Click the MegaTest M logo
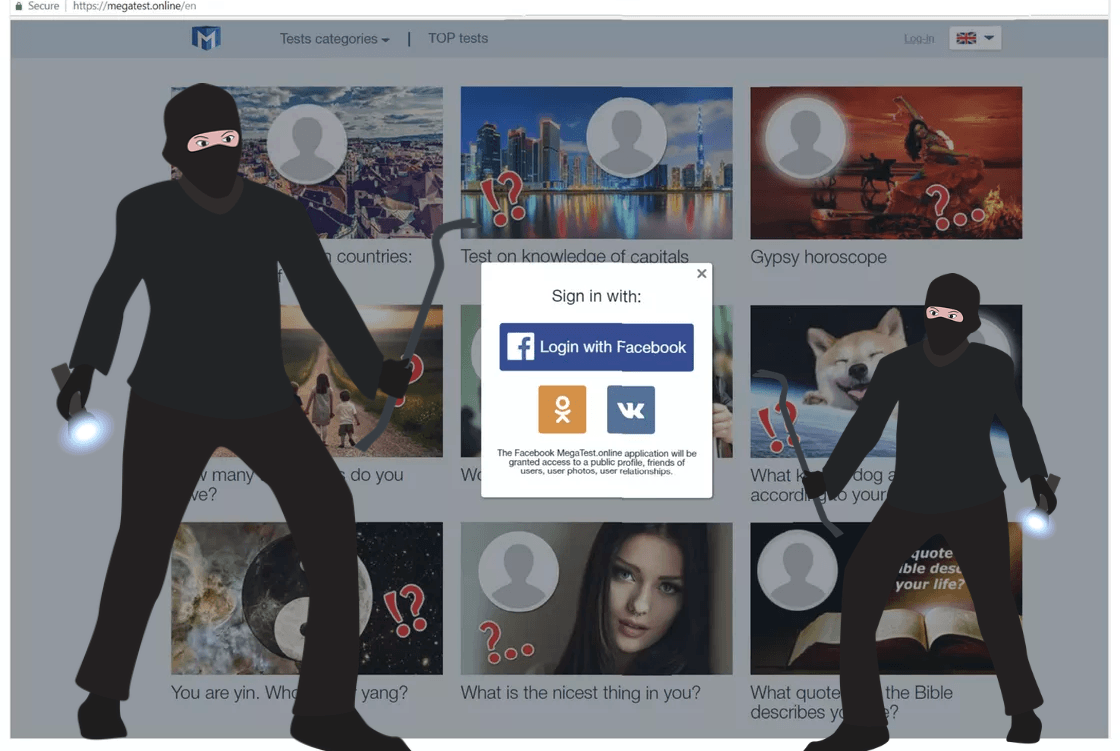Viewport: 1120px width, 751px height. (206, 38)
